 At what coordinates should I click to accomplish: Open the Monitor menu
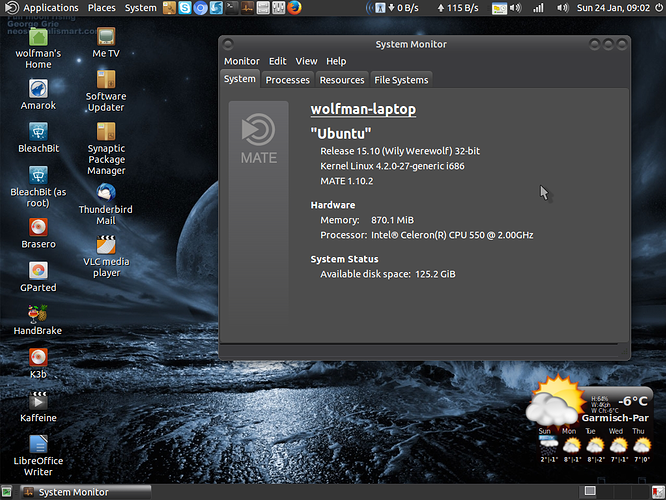tap(242, 61)
